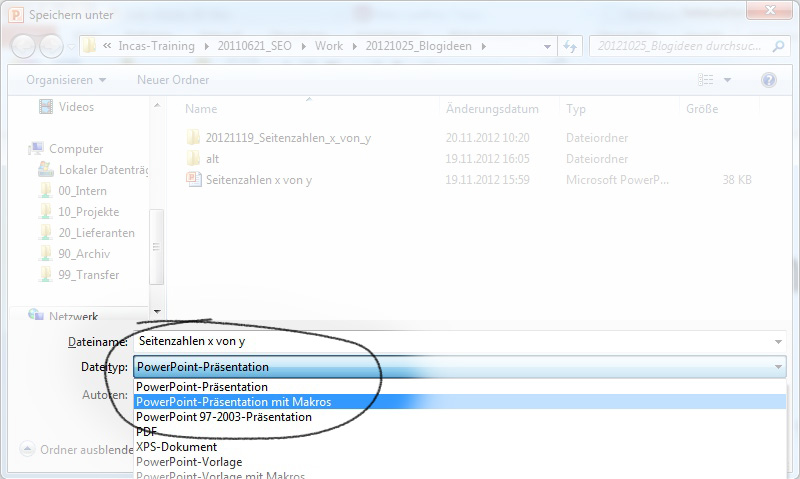Click the address bar folder icon
This screenshot has height=479, width=800.
tap(89, 46)
